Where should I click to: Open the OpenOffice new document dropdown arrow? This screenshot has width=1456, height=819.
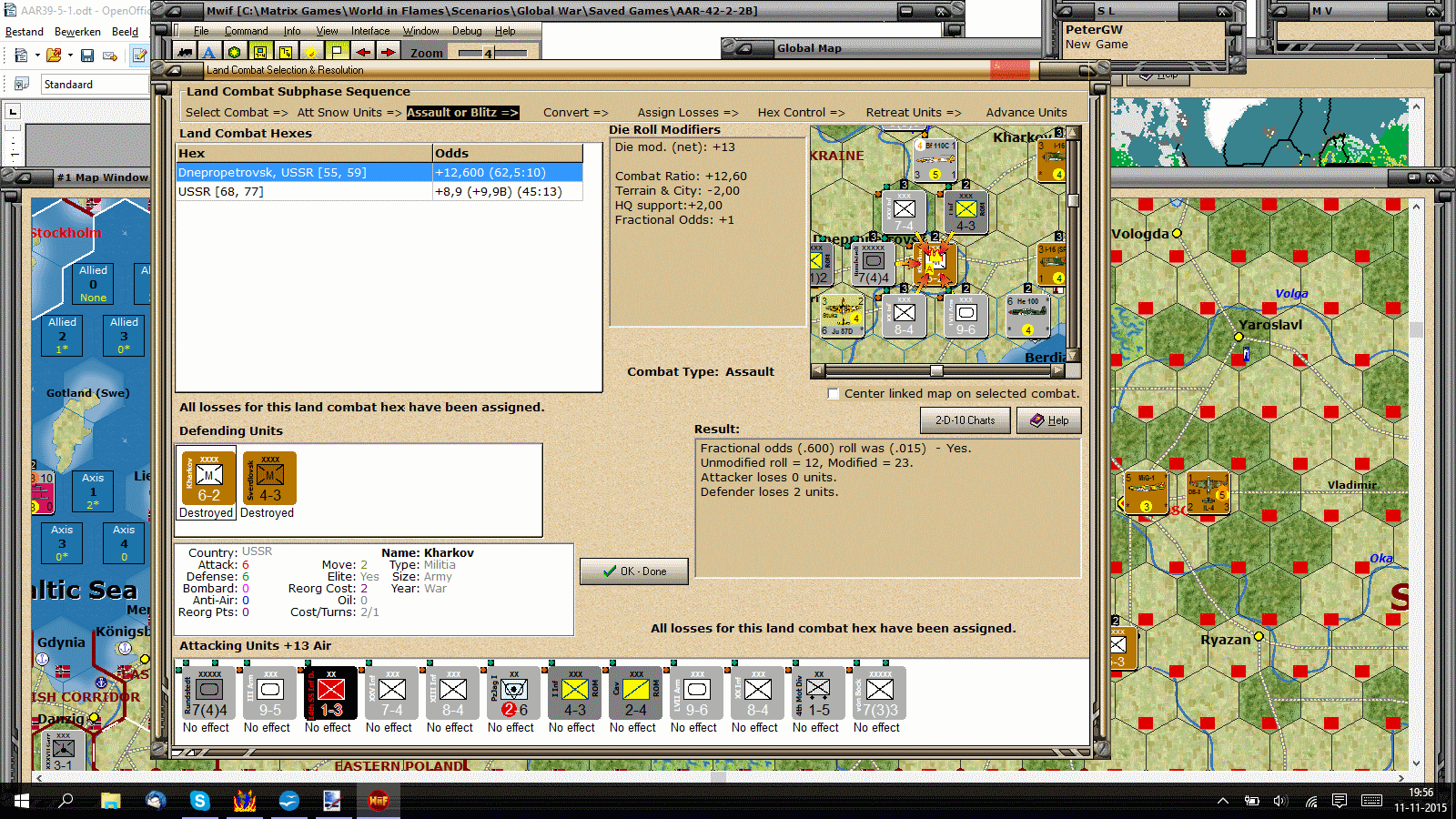click(37, 56)
